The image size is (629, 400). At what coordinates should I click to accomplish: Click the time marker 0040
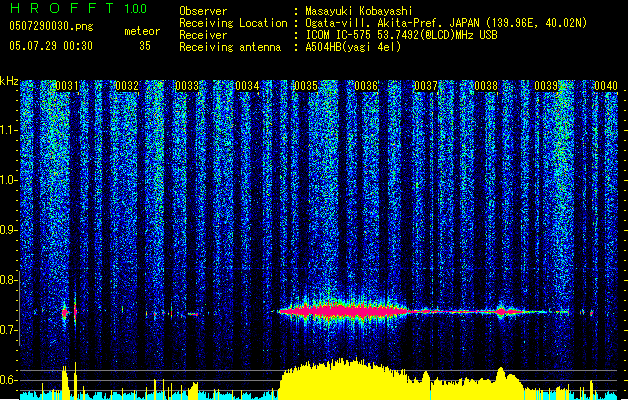coord(606,86)
